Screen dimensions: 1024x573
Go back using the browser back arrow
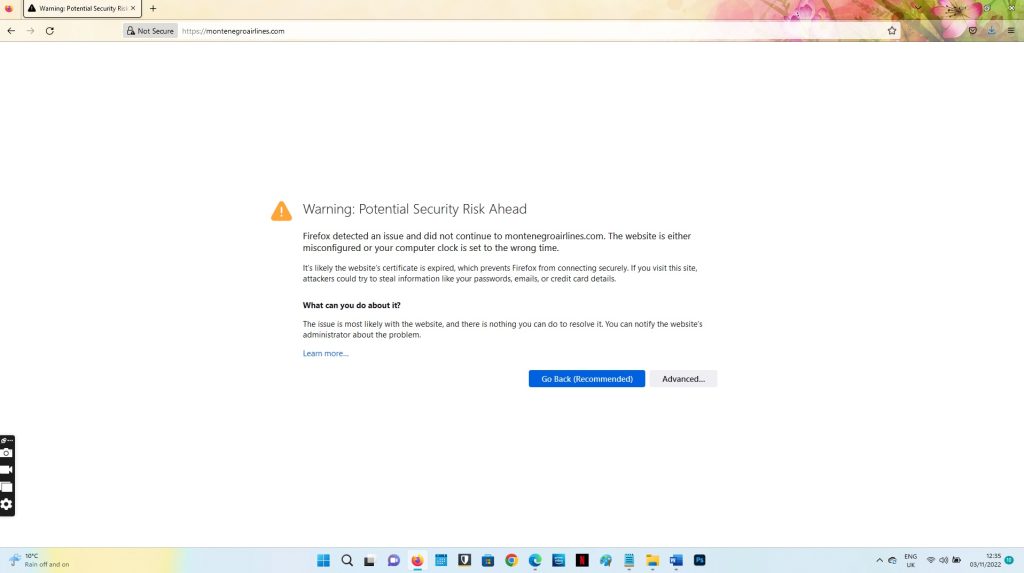click(11, 31)
